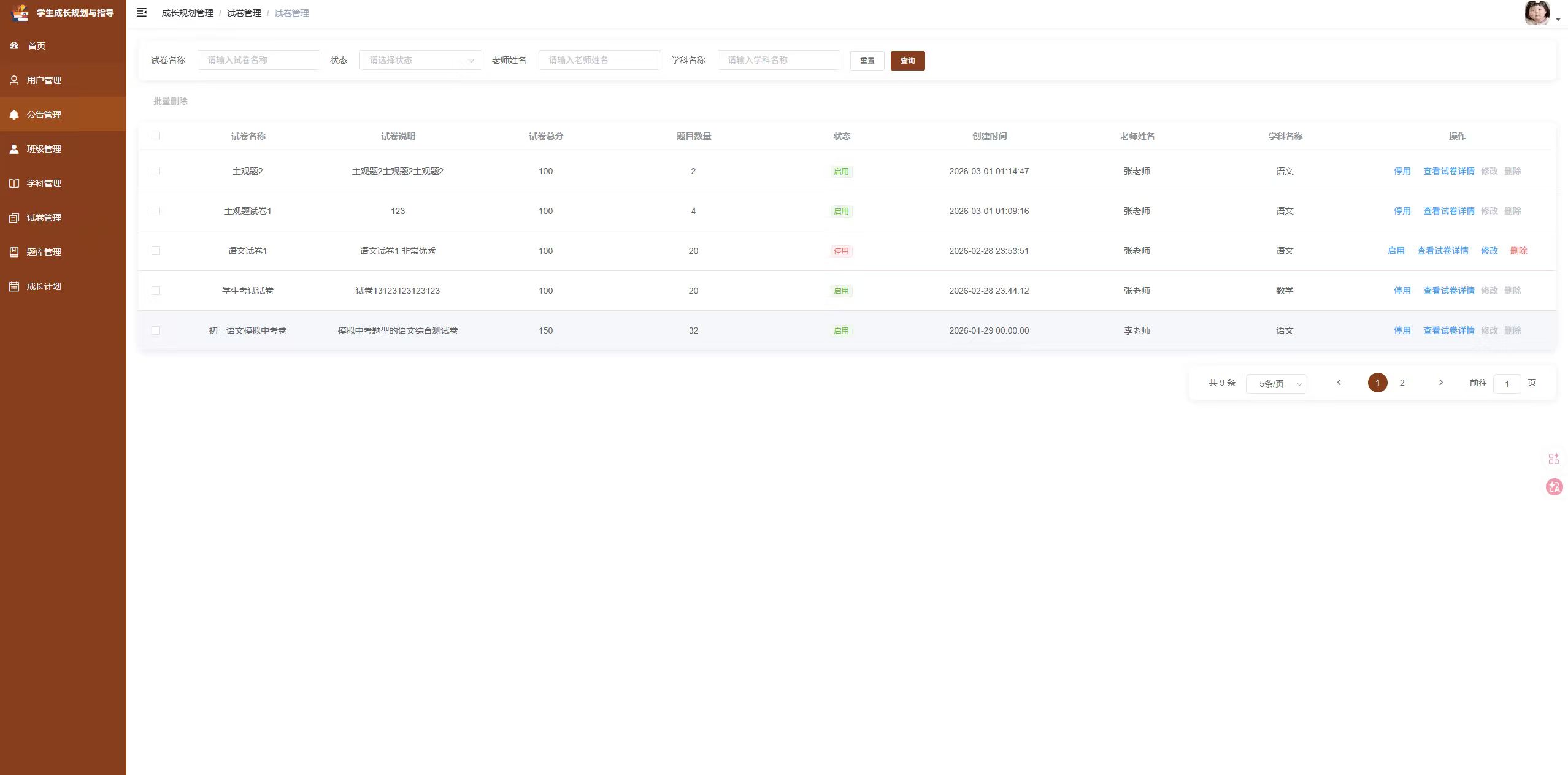Open 成长计划 in the sidebar menu
Image resolution: width=1568 pixels, height=775 pixels.
[63, 286]
